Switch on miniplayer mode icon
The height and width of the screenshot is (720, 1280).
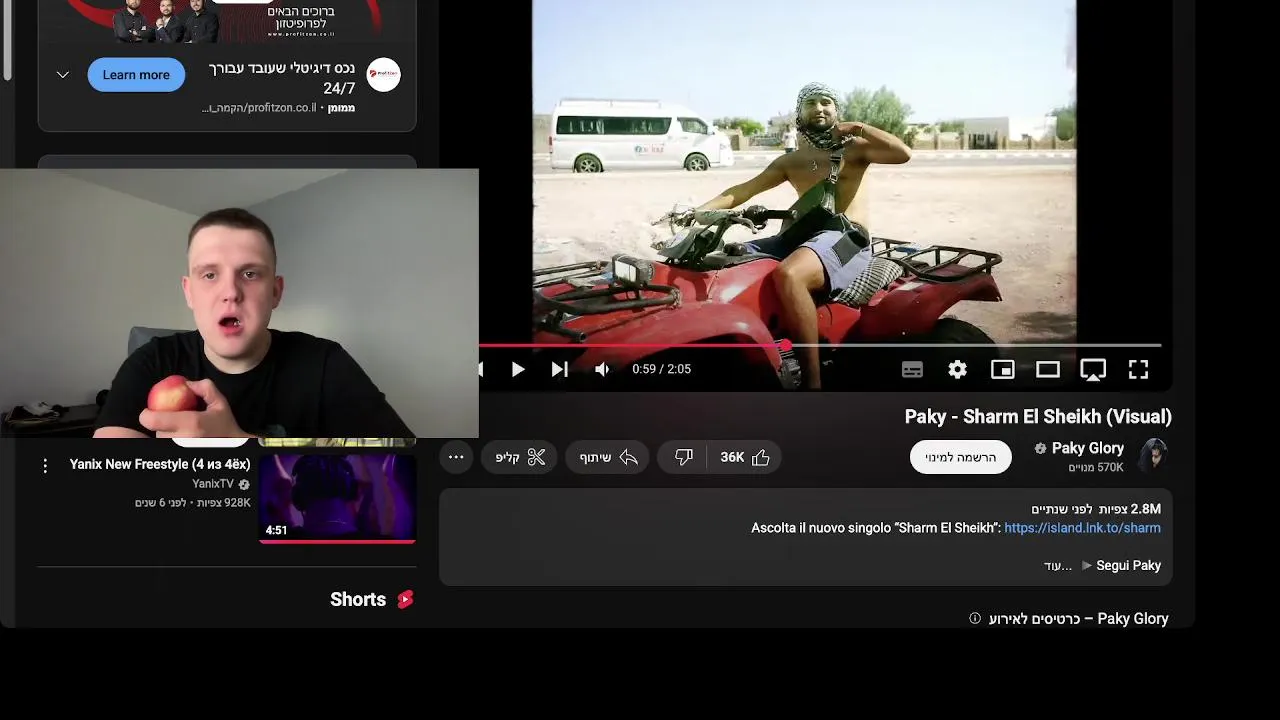[x=1002, y=370]
